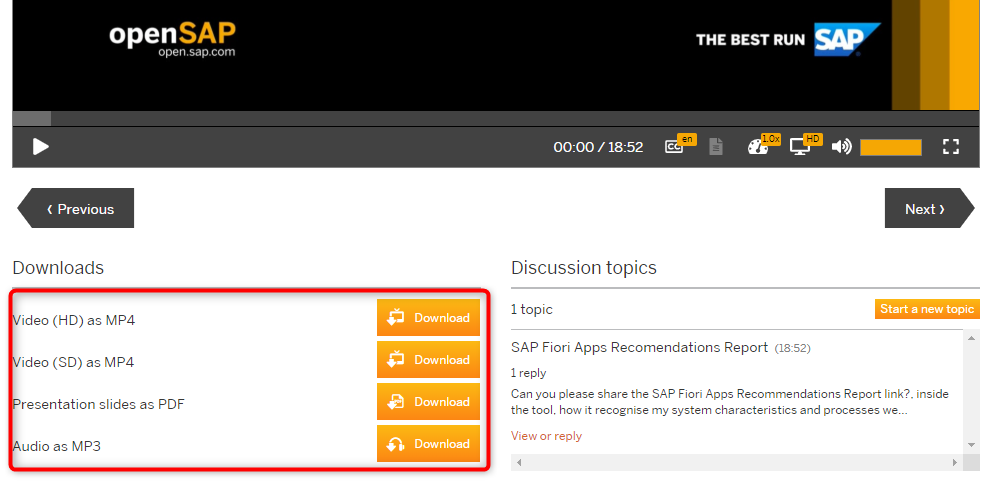Click the Video (SD) as MP4 label
The width and height of the screenshot is (983, 489).
[73, 362]
